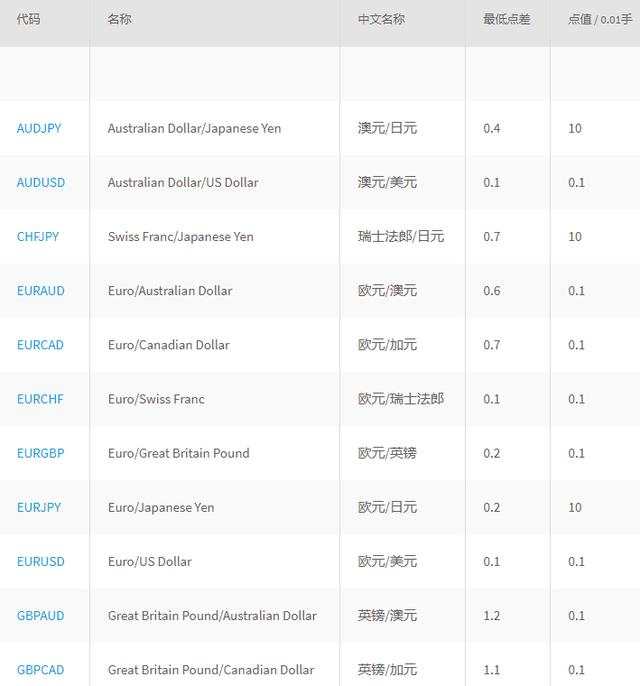Select the 1.2 spread in GBPAUD row
Screen dimensions: 640x686
click(x=492, y=616)
